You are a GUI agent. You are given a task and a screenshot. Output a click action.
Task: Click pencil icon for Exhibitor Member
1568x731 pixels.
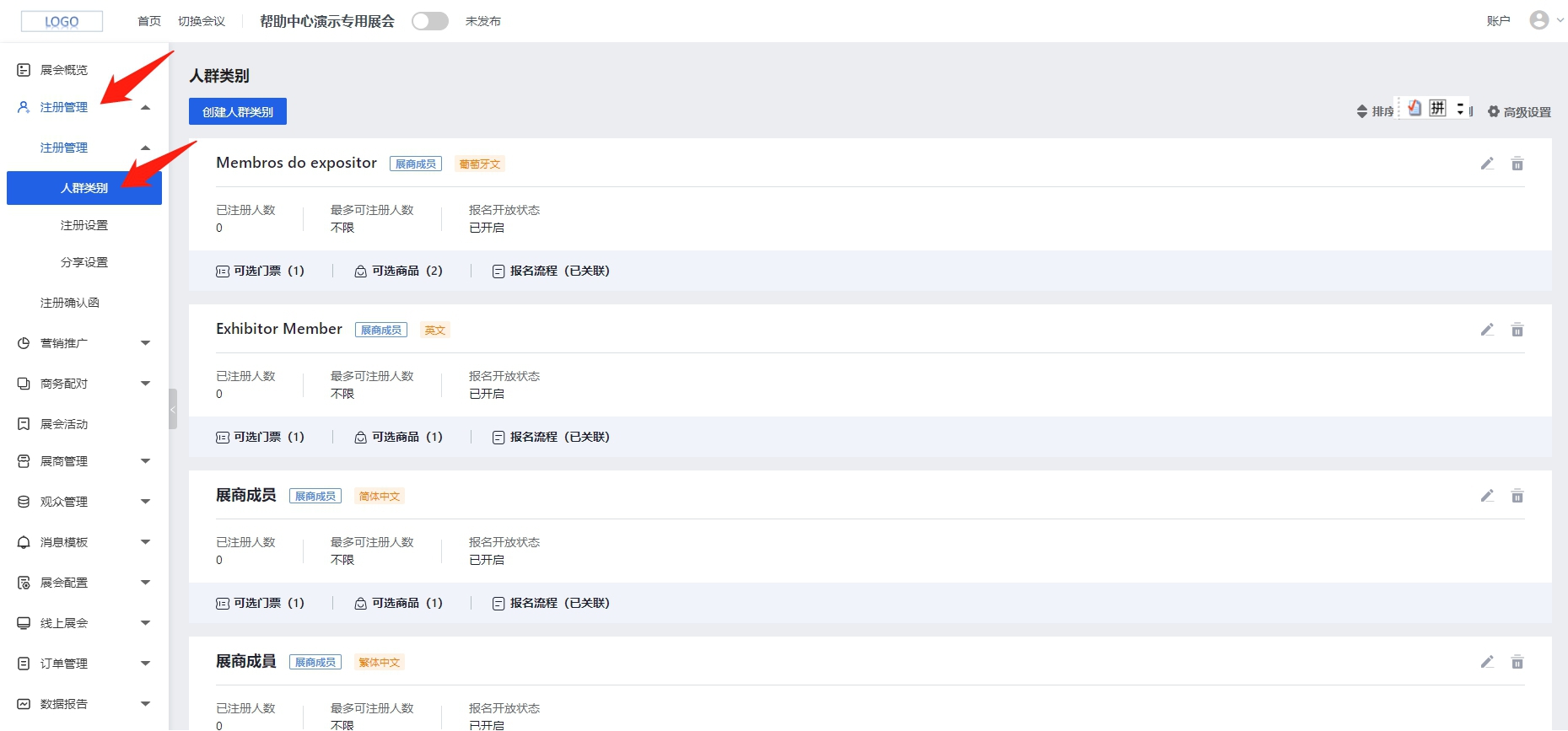click(x=1487, y=330)
